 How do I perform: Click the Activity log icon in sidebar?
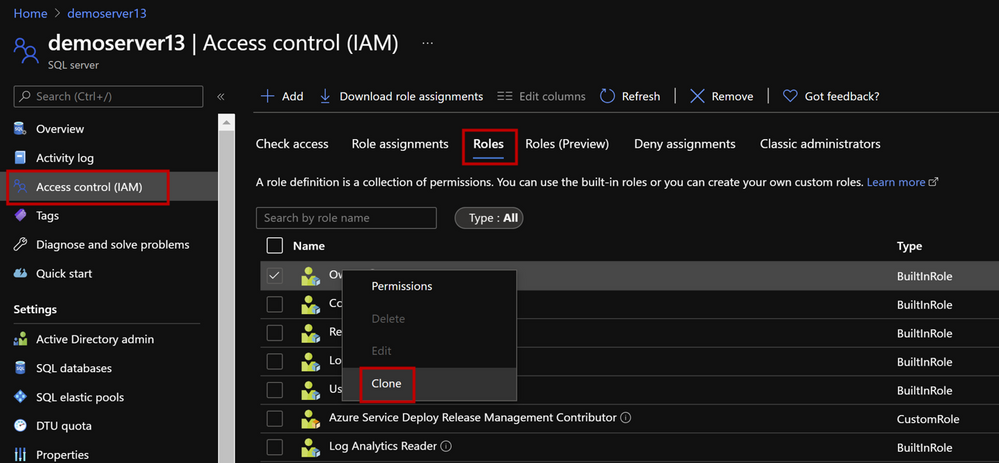click(20, 158)
